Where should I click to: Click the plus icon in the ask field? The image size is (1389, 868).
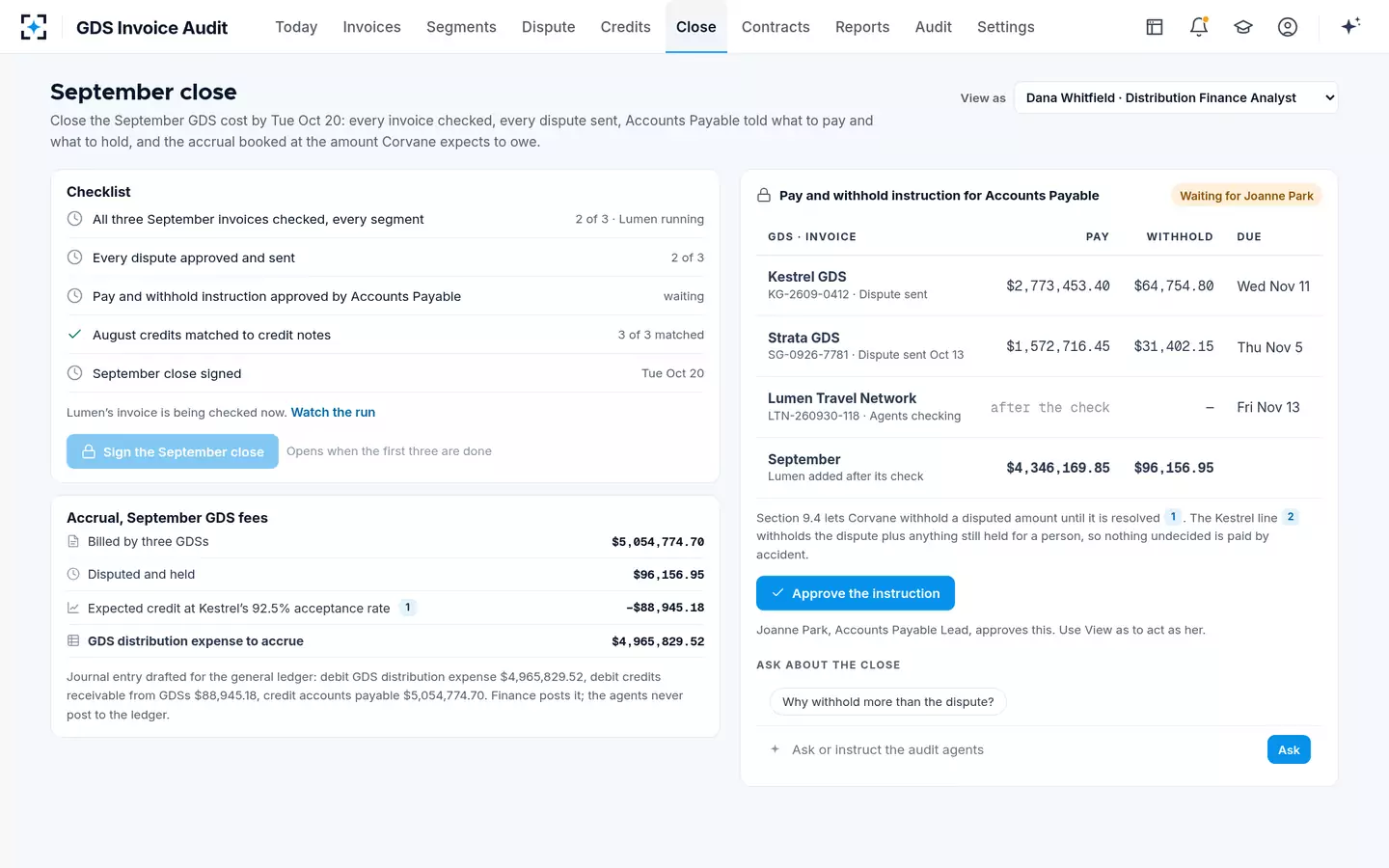pyautogui.click(x=775, y=749)
